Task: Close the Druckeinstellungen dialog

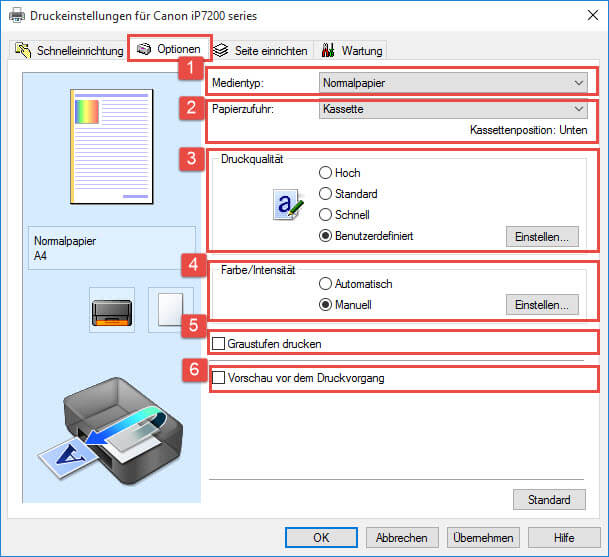Action: 593,16
